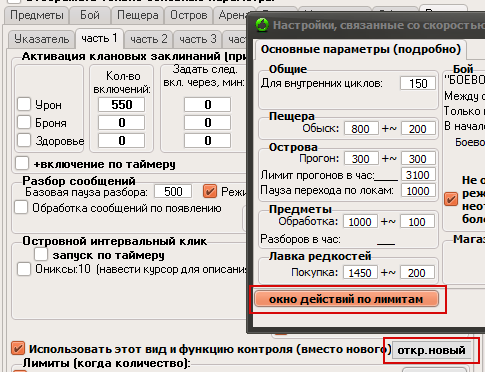
Task: Select the Остров tab
Action: tap(189, 15)
